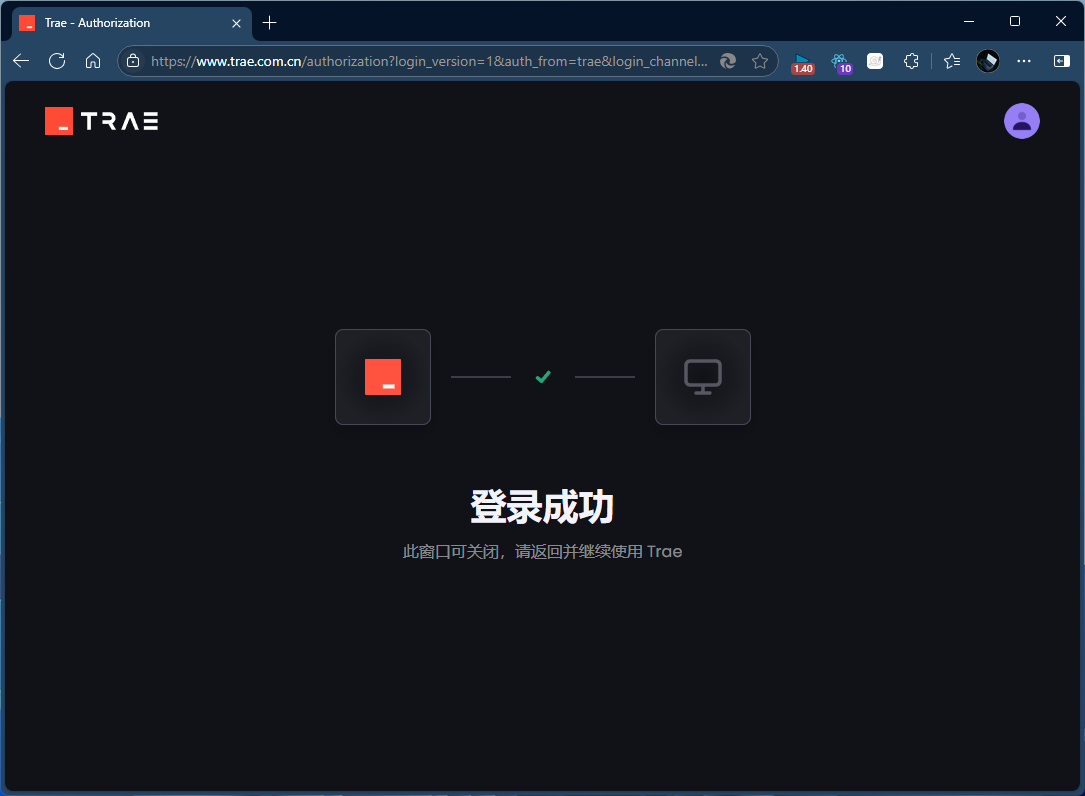Click the 登录成功 heading

coord(542,507)
